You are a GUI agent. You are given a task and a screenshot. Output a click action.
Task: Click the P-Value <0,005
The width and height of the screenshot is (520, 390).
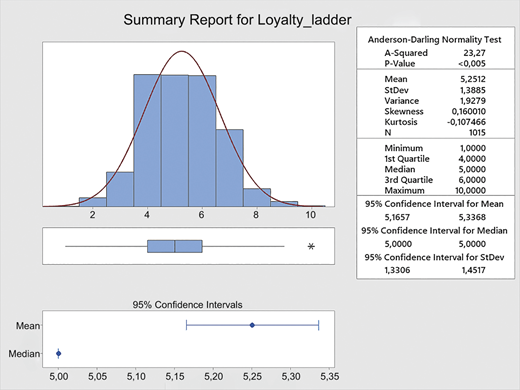pyautogui.click(x=472, y=63)
